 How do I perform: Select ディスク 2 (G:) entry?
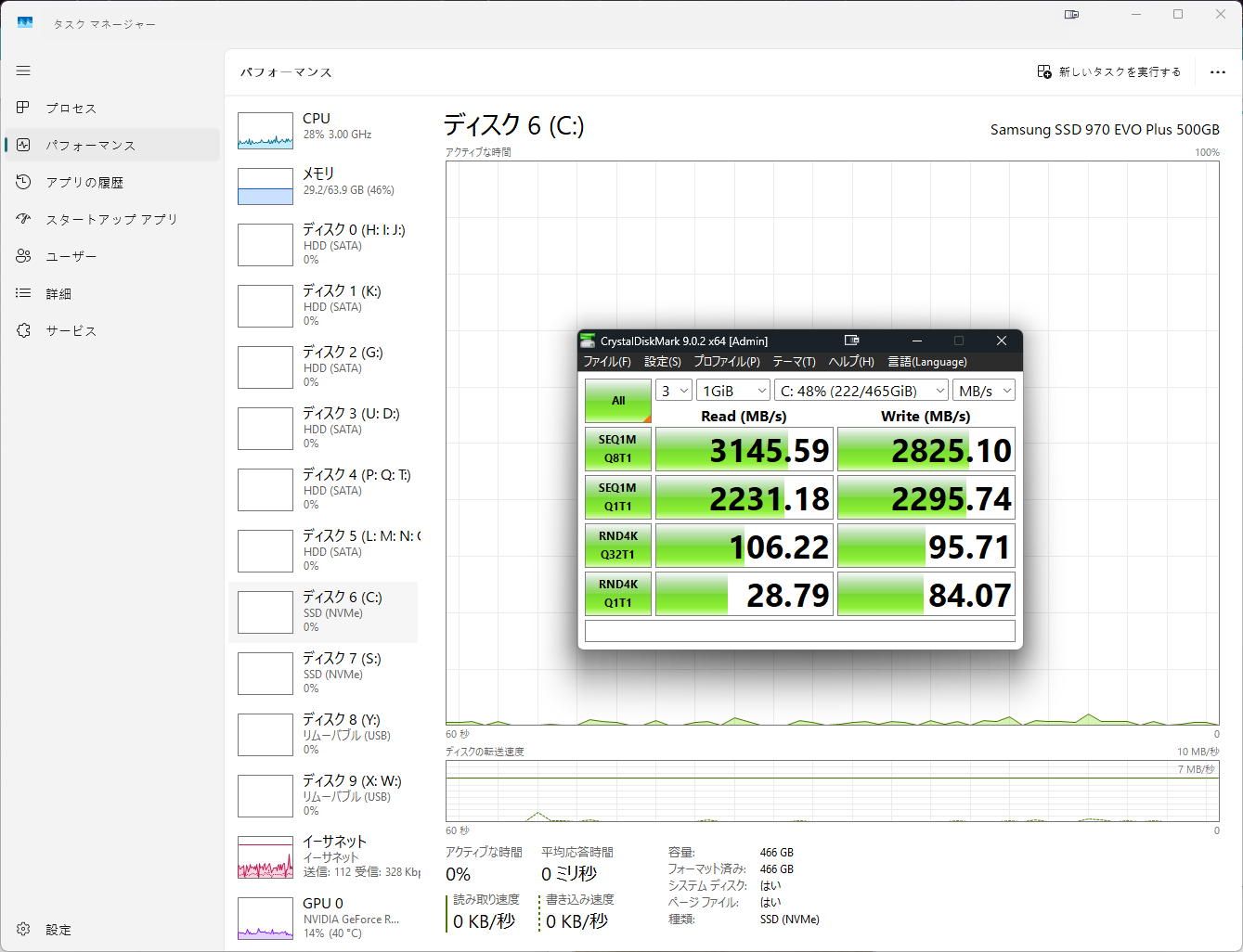click(x=323, y=367)
